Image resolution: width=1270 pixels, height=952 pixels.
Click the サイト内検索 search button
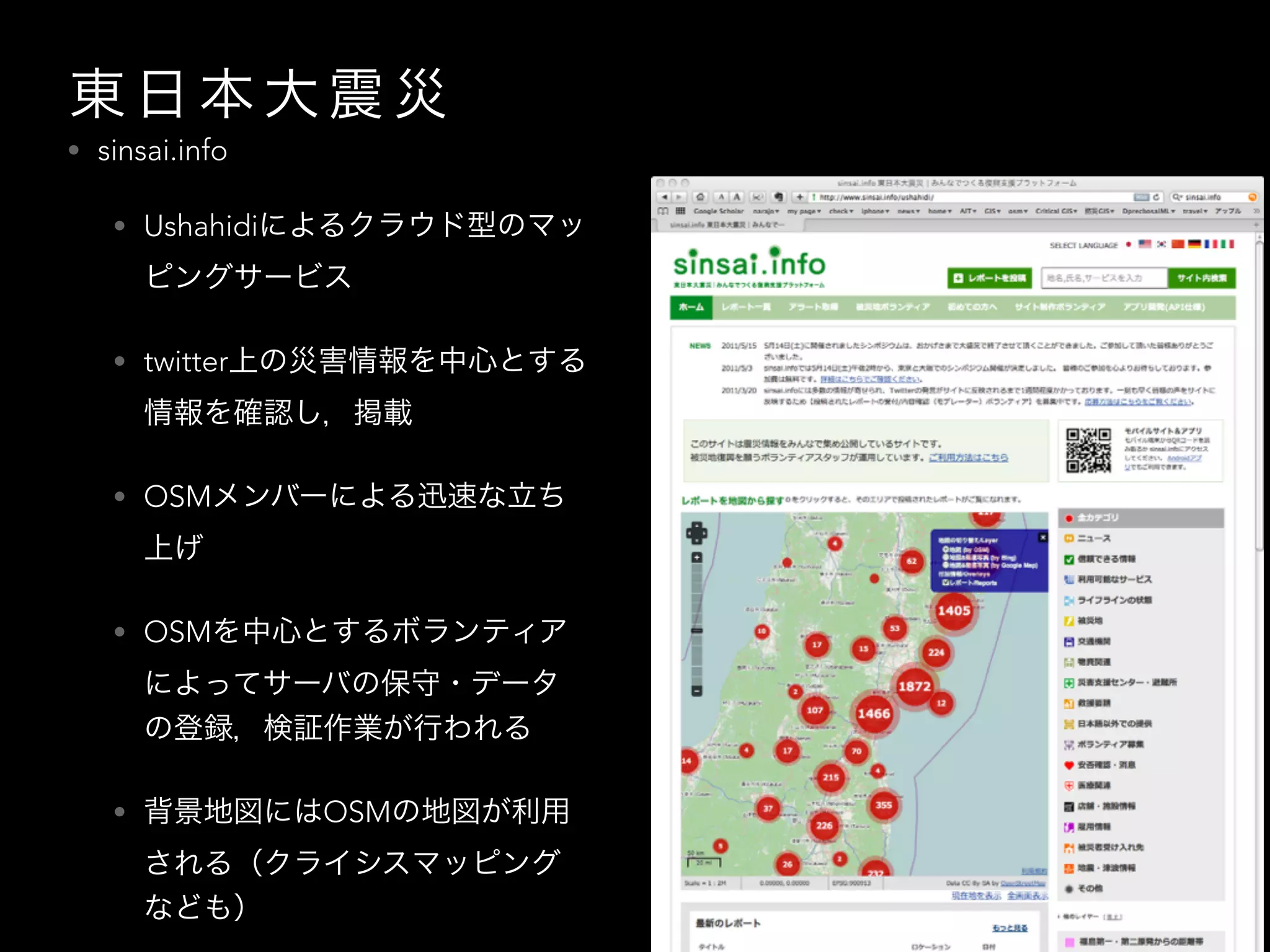[x=1201, y=278]
